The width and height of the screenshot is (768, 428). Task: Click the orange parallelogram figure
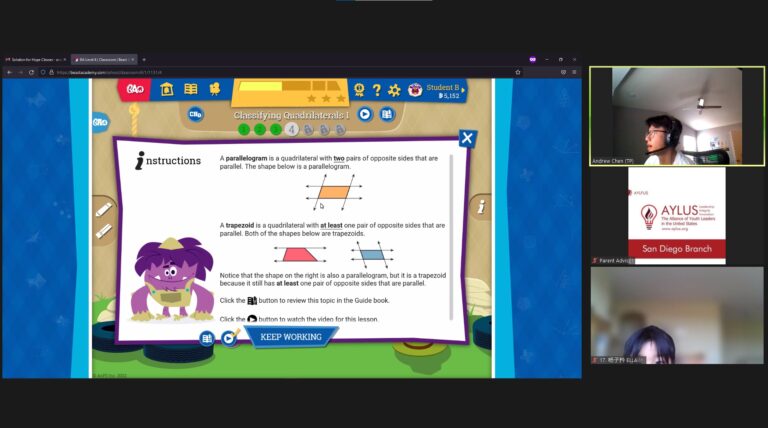pos(334,192)
